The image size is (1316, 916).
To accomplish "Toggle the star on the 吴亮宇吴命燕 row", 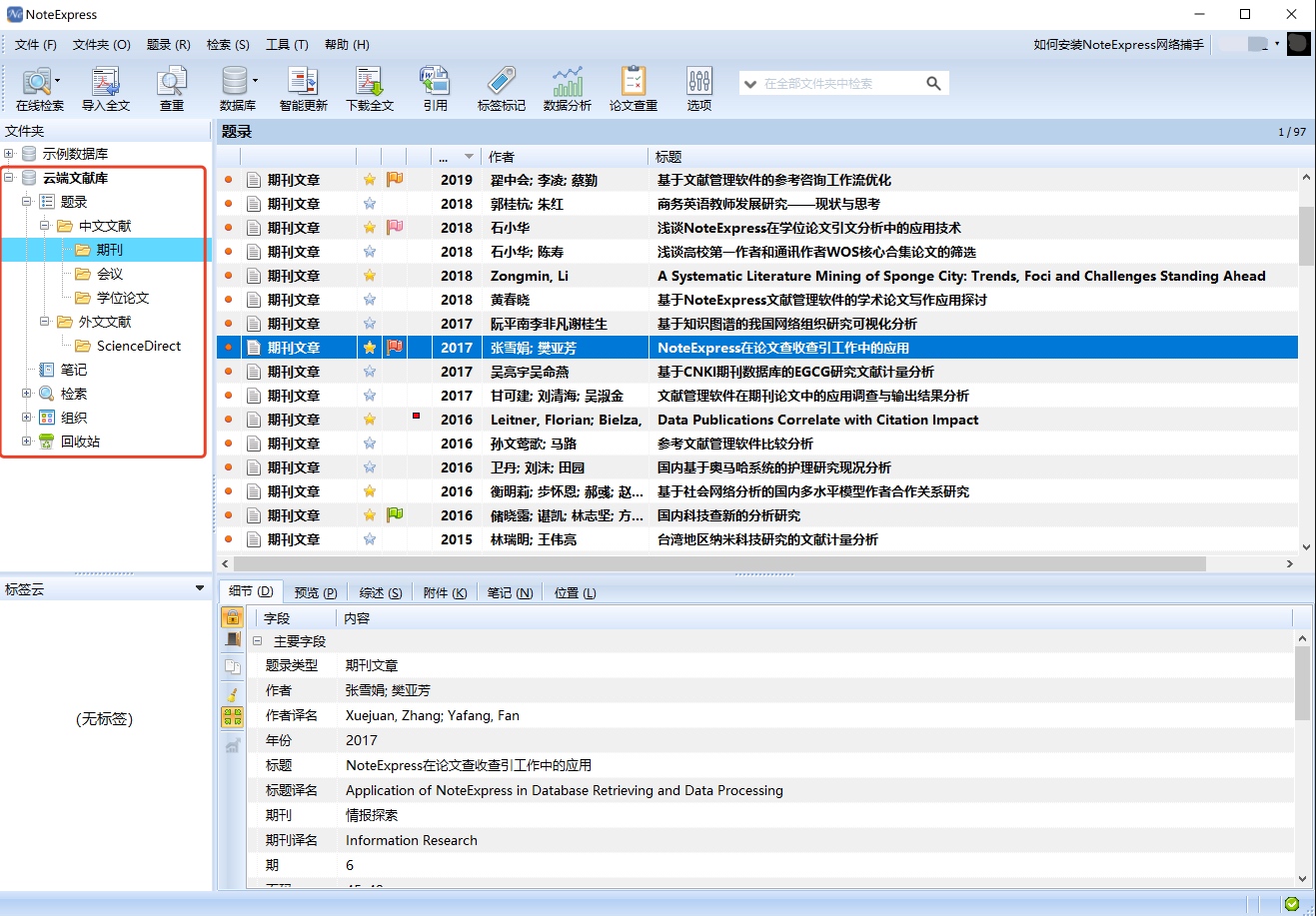I will tap(370, 372).
